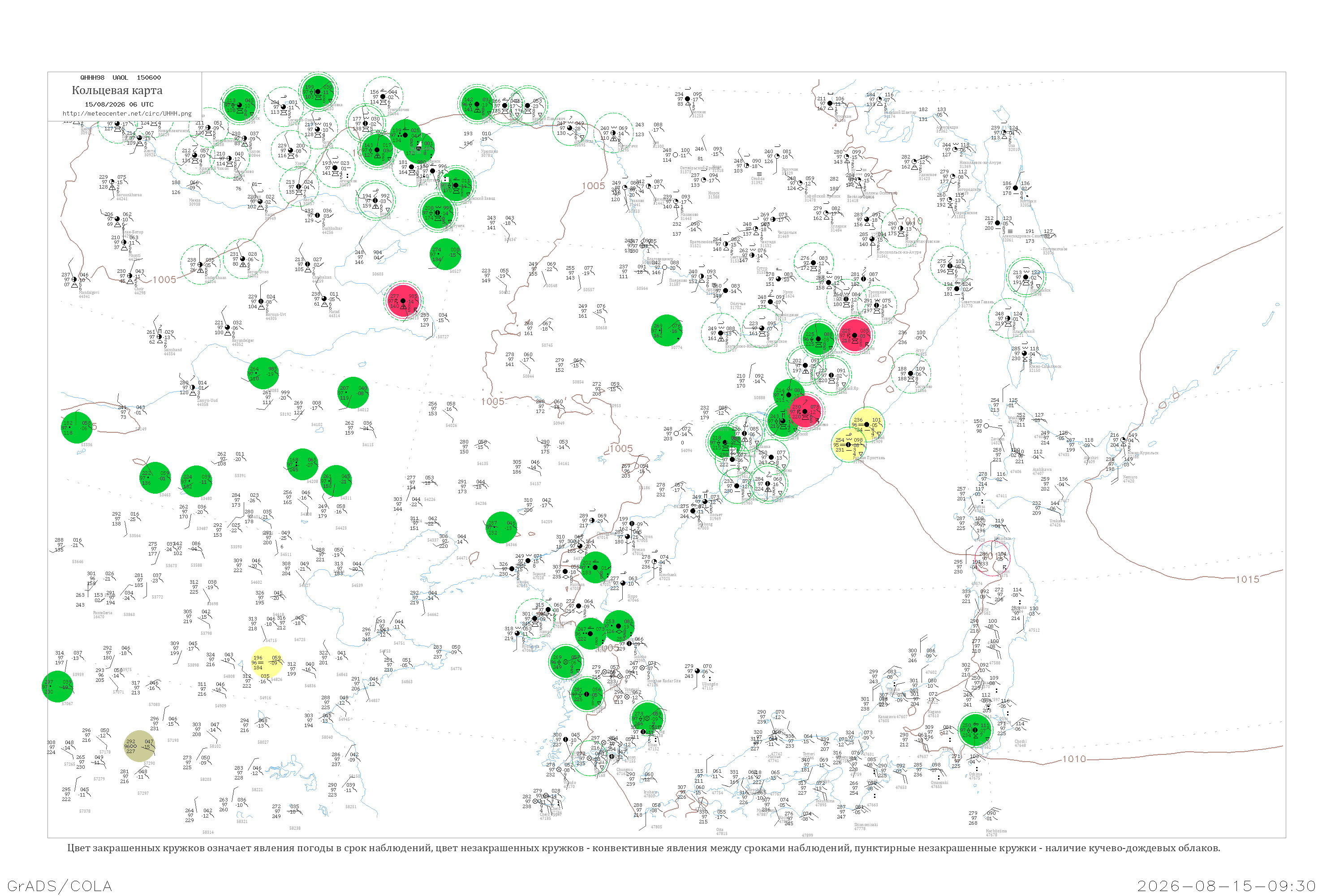
Task: Open the meteocenter.net/circ/UHHH.png URL text
Action: tap(127, 114)
